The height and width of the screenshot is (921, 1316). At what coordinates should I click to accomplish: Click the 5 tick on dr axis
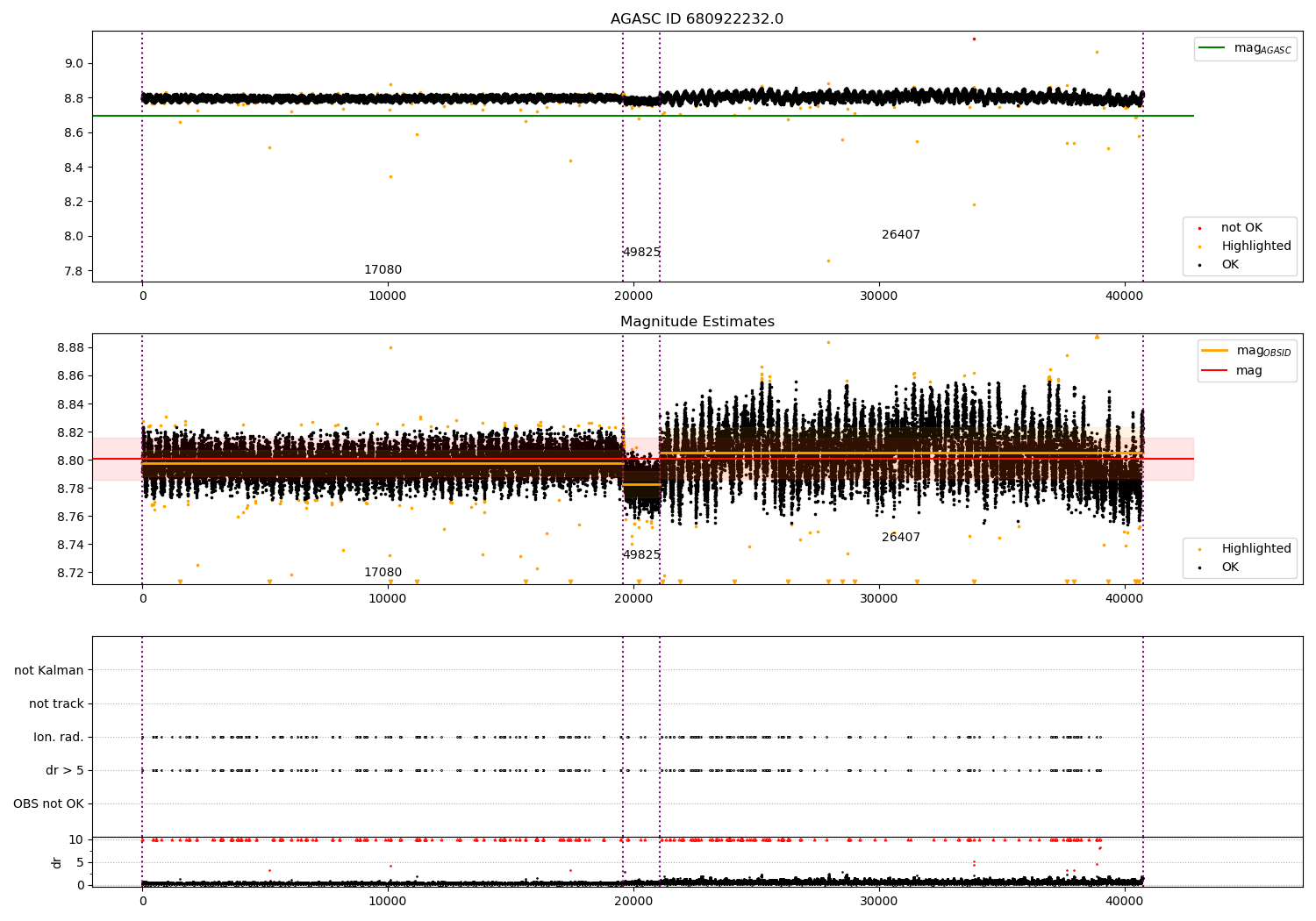point(80,862)
